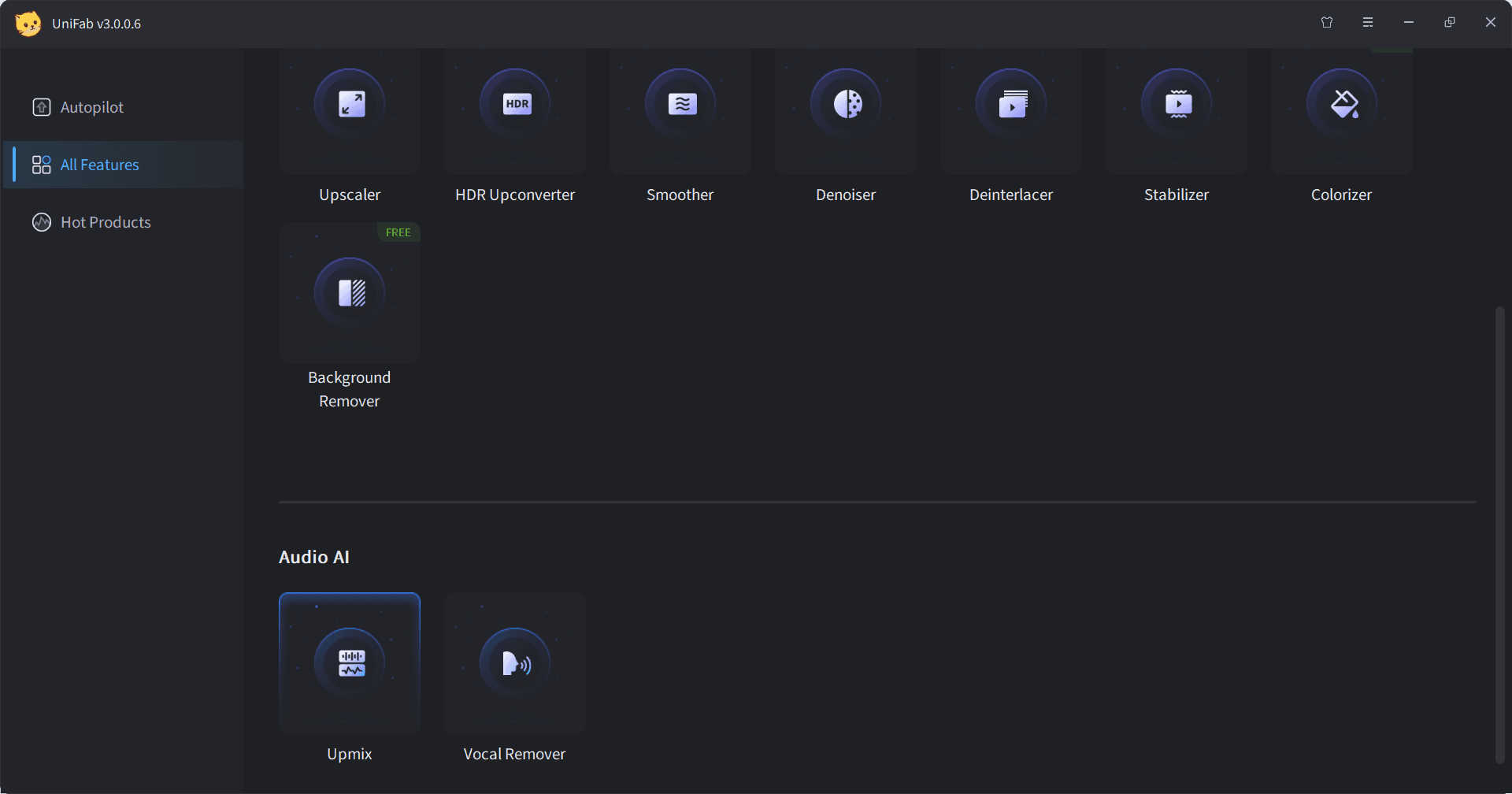Open the hamburger menu in title bar
The image size is (1512, 794).
pyautogui.click(x=1368, y=23)
